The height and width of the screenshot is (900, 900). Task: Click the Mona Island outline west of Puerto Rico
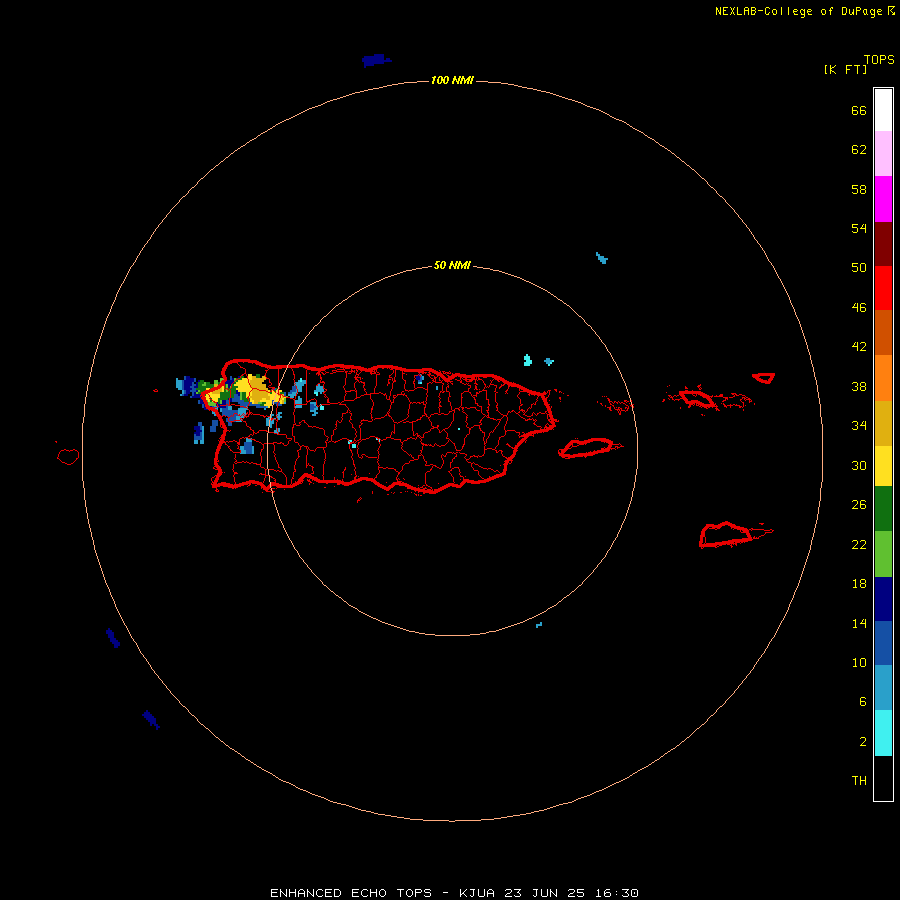pyautogui.click(x=68, y=456)
